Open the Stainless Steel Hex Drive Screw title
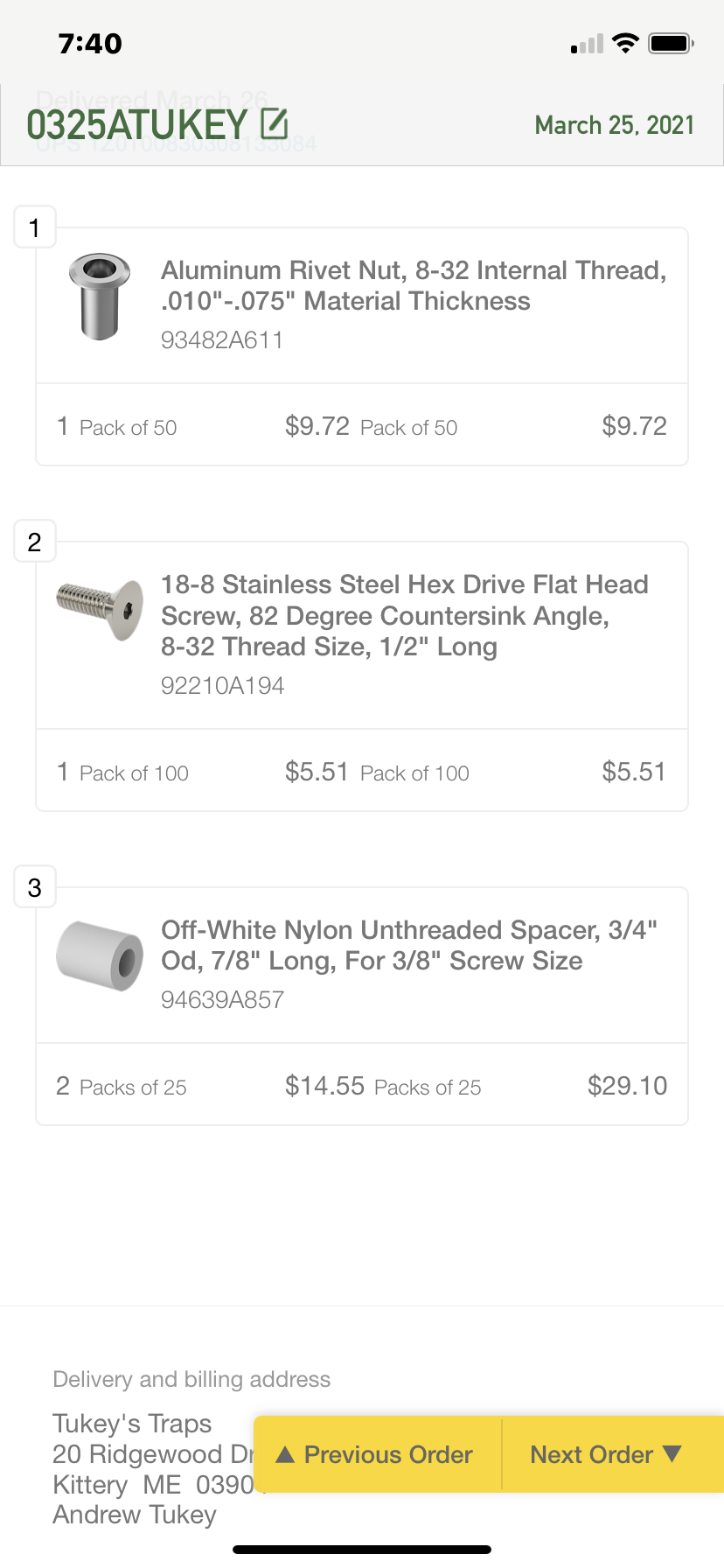 [x=405, y=615]
